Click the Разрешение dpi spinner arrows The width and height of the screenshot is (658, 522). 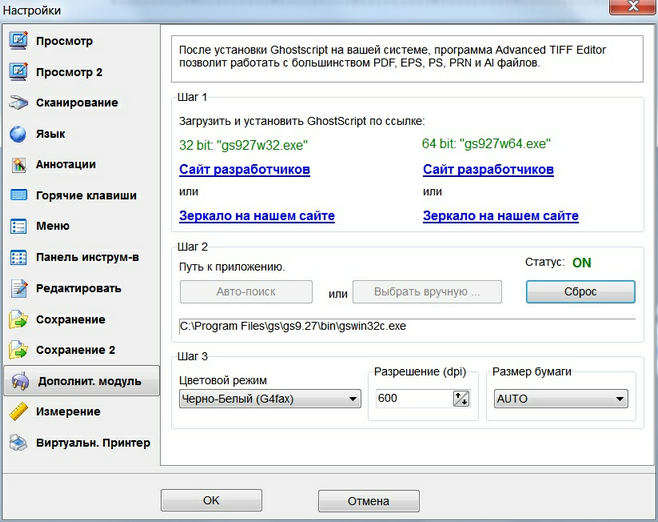(x=461, y=399)
